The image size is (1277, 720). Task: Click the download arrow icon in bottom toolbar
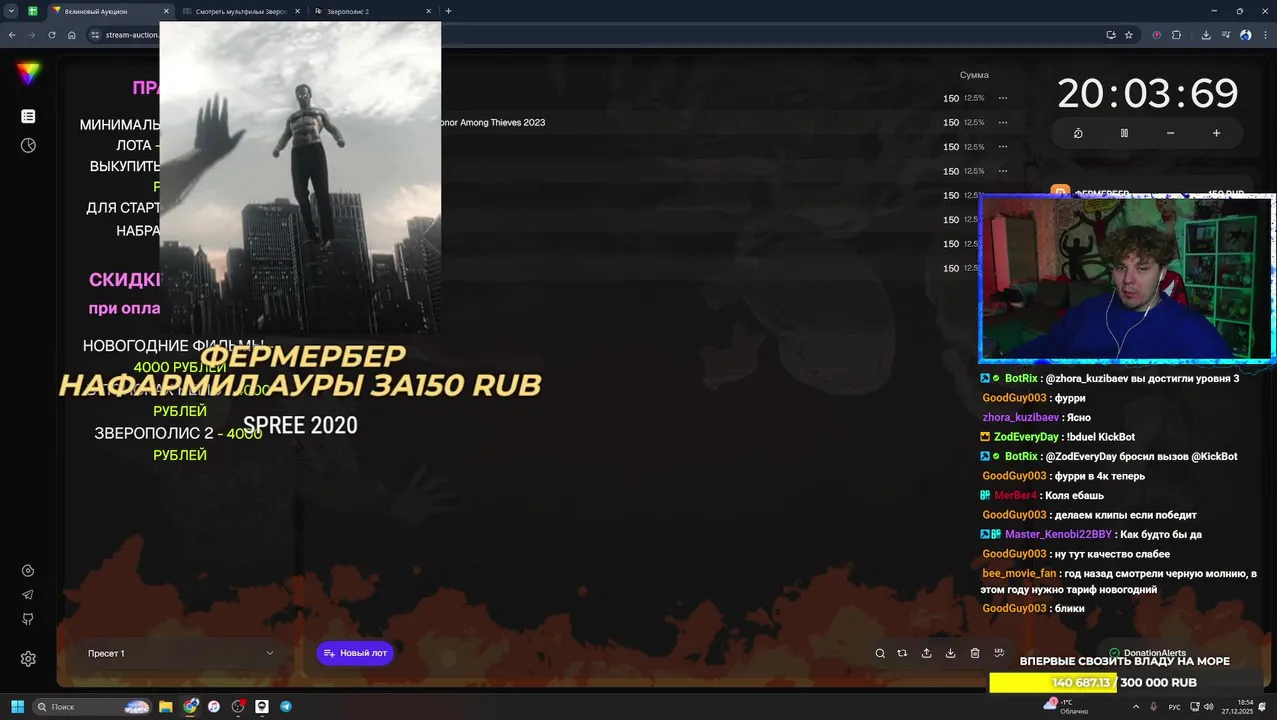950,653
